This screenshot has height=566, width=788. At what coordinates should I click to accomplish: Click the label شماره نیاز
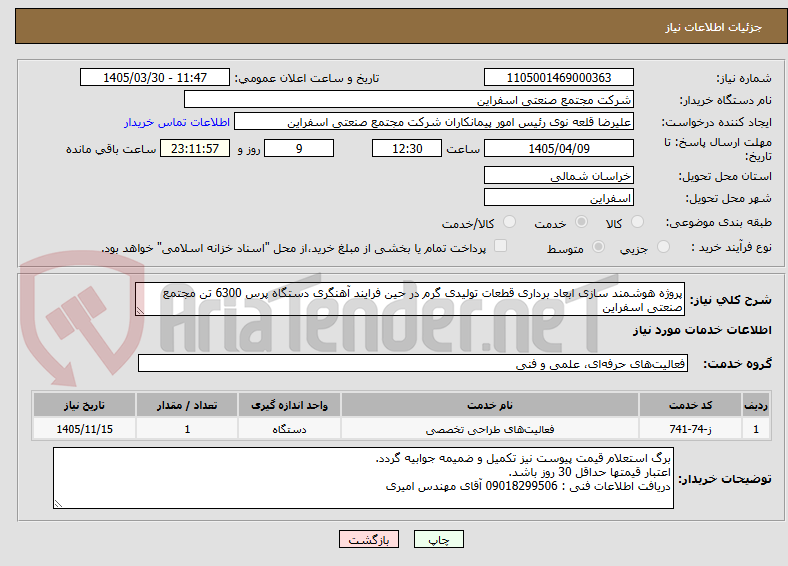(744, 78)
